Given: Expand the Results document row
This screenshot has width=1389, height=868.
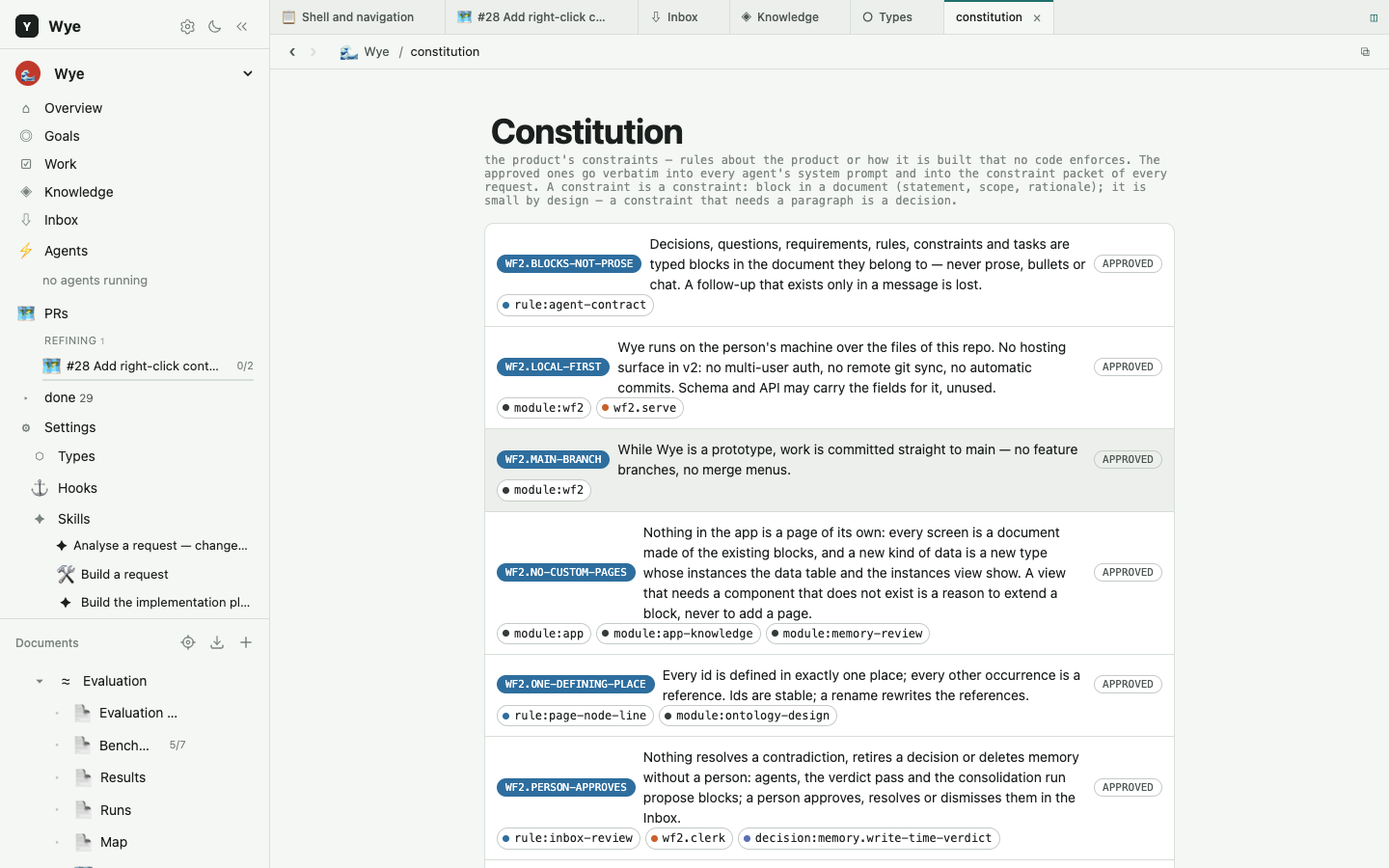Looking at the screenshot, I should 57,777.
